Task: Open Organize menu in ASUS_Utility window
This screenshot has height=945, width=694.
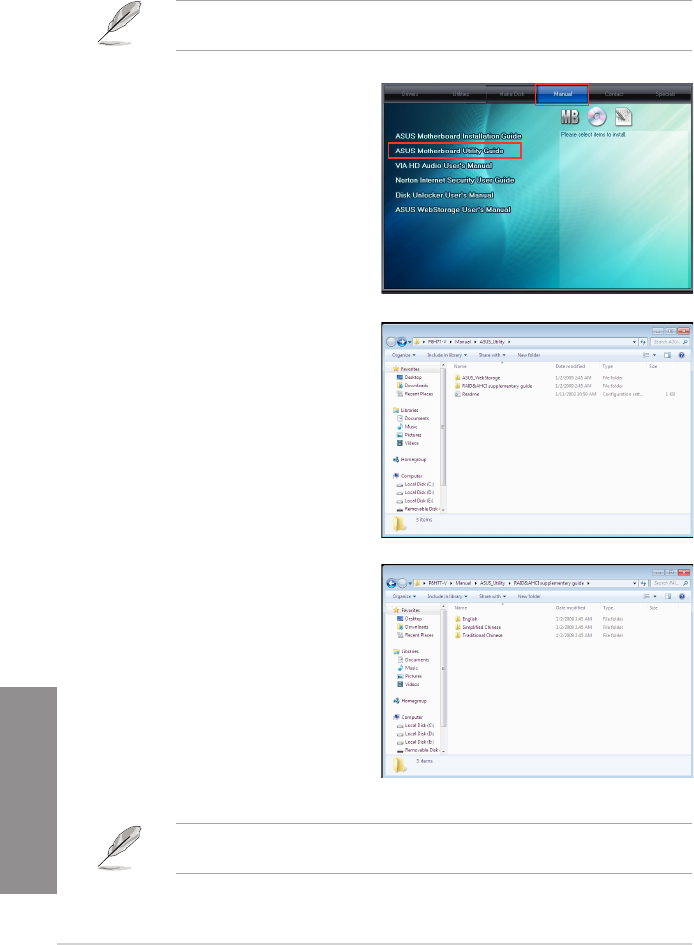Action: (x=404, y=355)
